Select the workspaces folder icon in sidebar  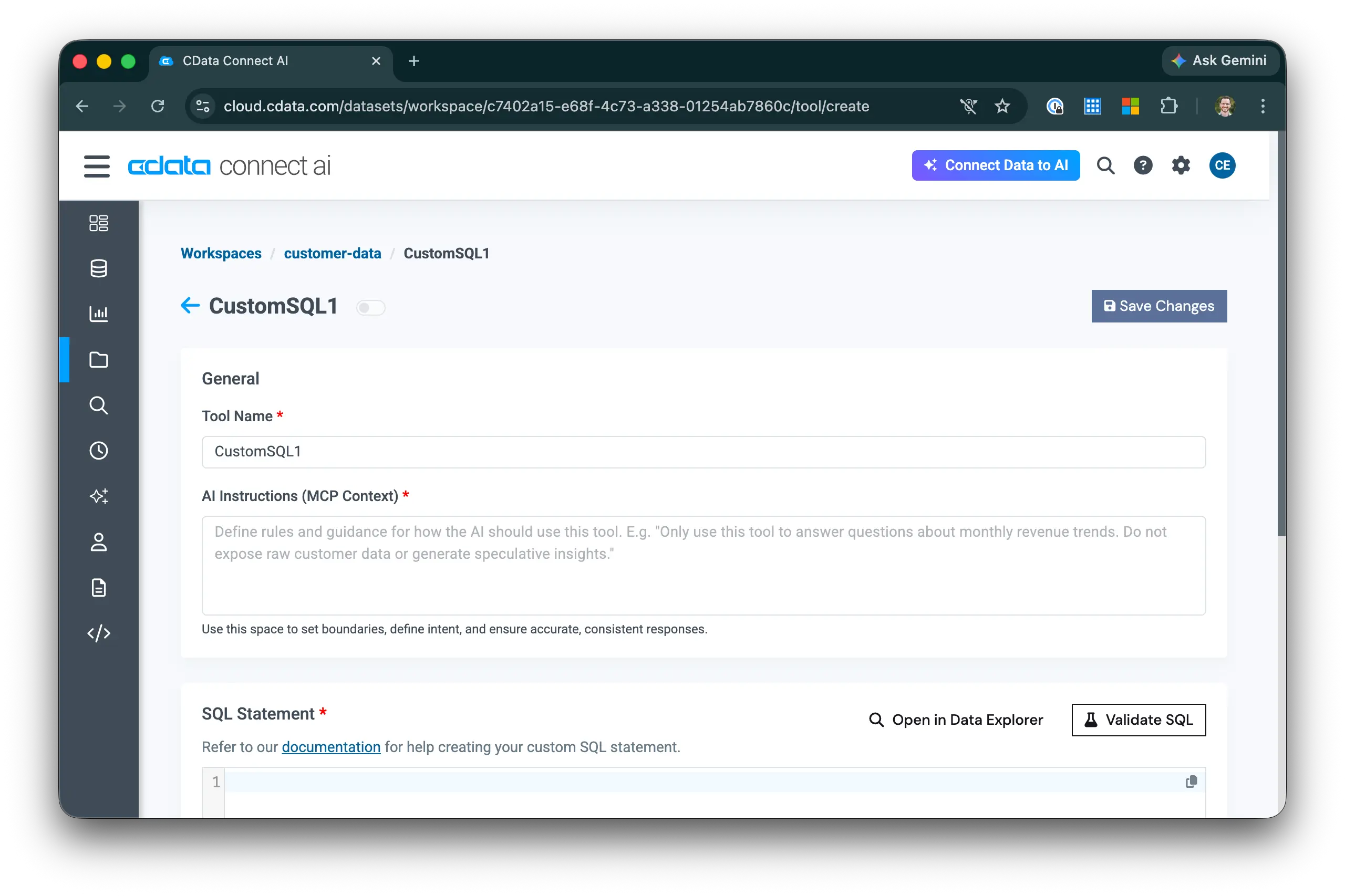tap(99, 359)
